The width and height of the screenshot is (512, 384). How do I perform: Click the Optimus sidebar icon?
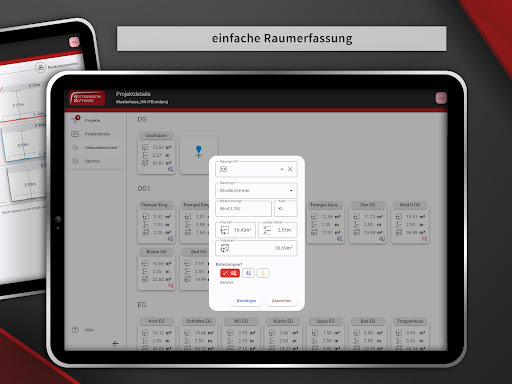(75, 161)
